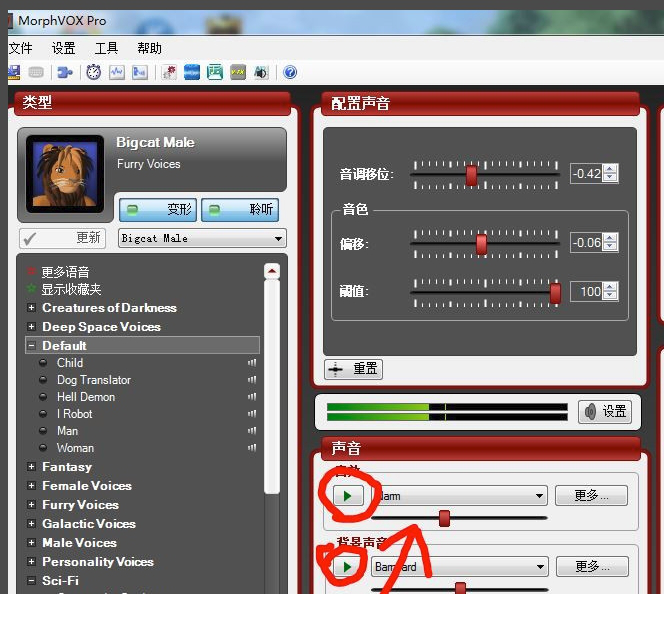Viewport: 664px width, 617px height.
Task: Expand the Furry Voices group
Action: [31, 505]
